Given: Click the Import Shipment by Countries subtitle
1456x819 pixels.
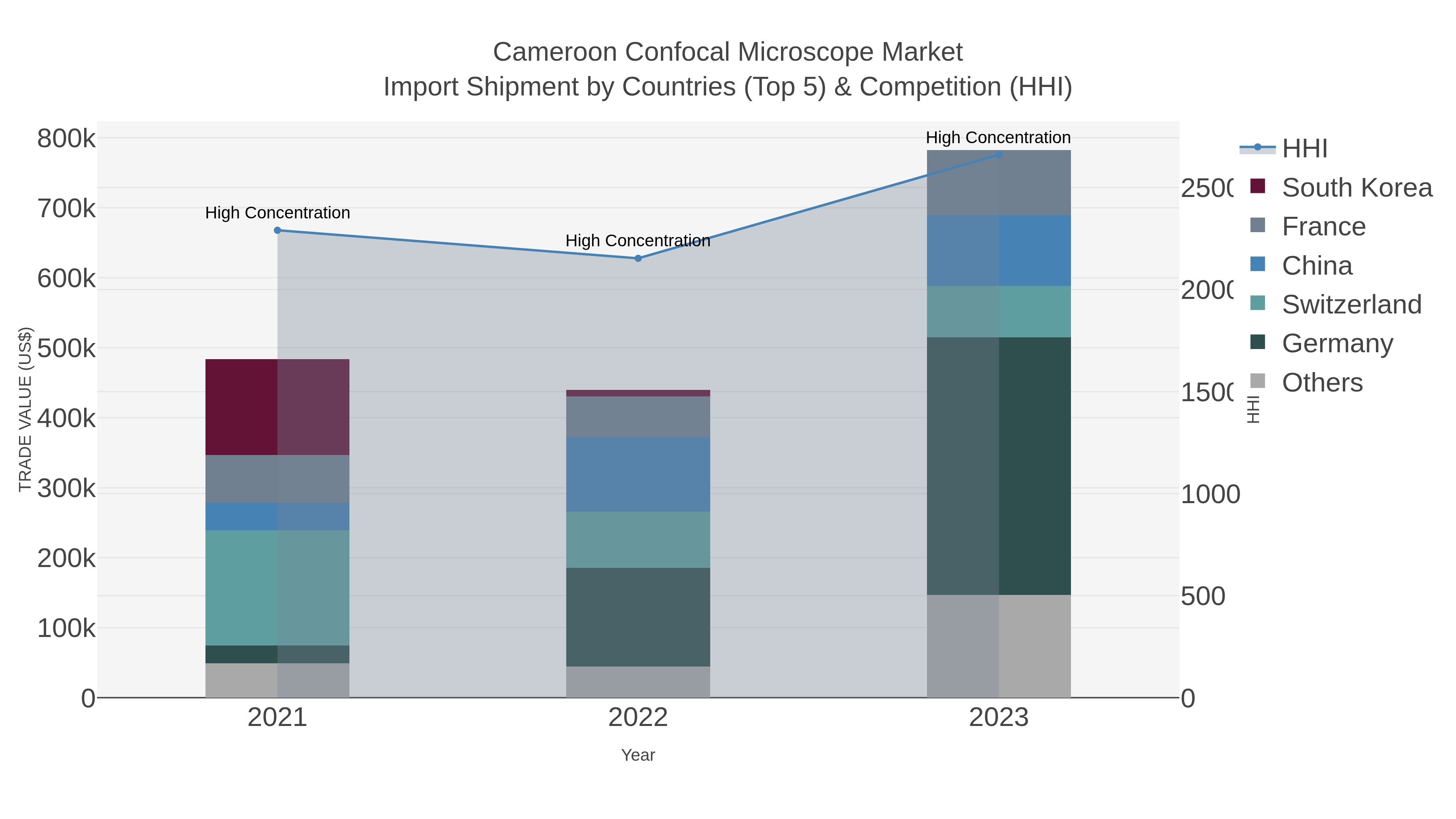Looking at the screenshot, I should click(728, 87).
